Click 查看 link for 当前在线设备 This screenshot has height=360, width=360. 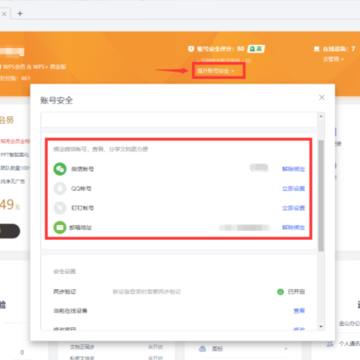pyautogui.click(x=299, y=311)
